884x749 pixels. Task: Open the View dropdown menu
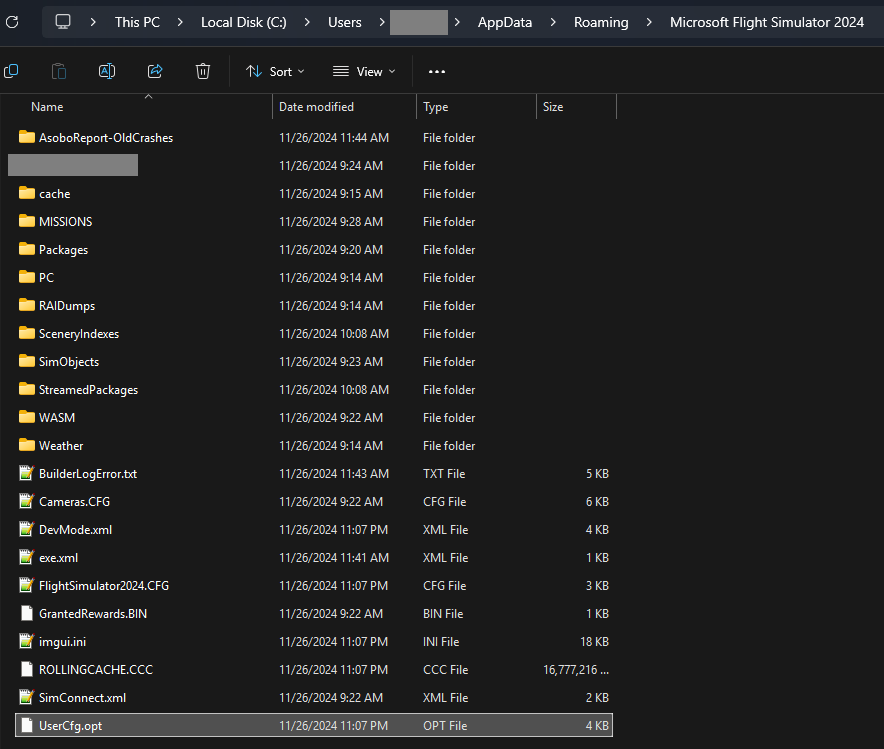coord(364,72)
